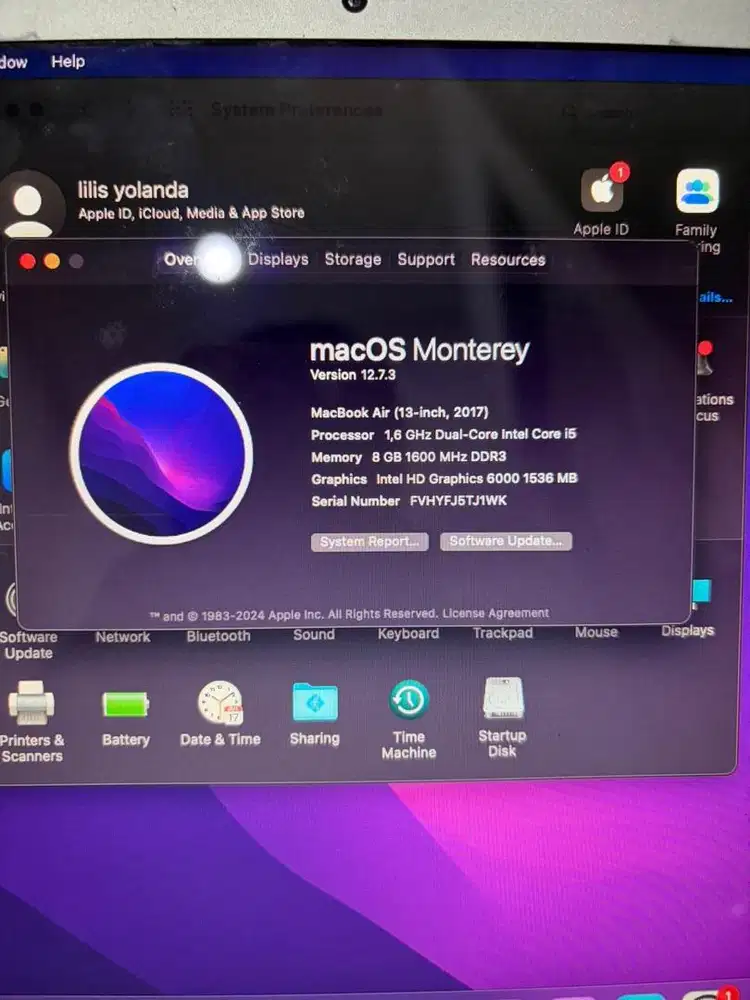750x1000 pixels.
Task: Open Startup Disk preferences
Action: [x=503, y=699]
